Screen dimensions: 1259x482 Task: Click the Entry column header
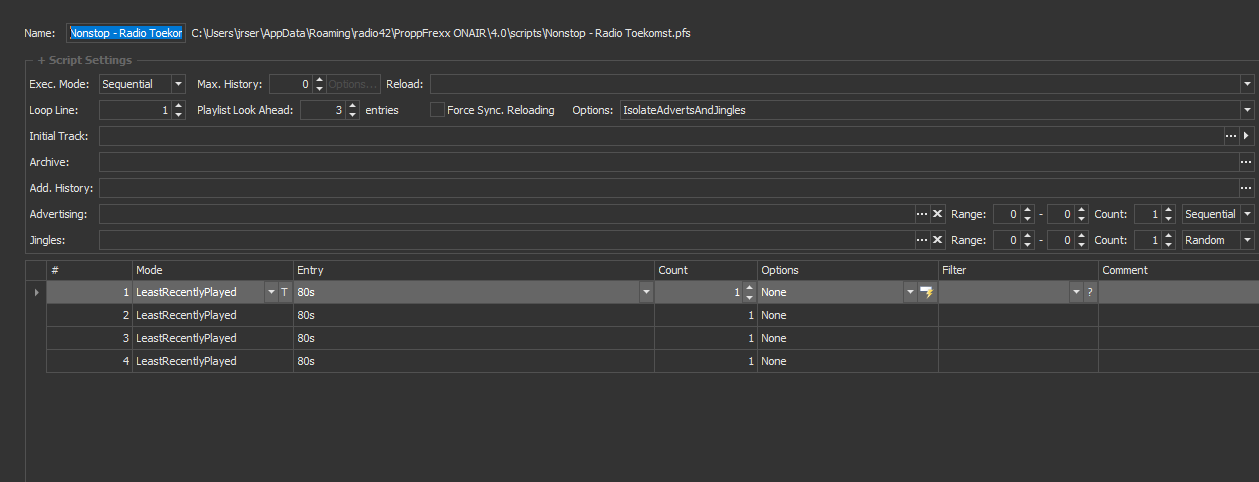point(474,270)
